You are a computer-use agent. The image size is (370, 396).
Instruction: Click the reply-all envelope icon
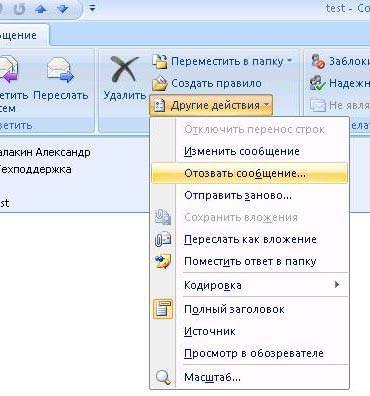click(9, 69)
